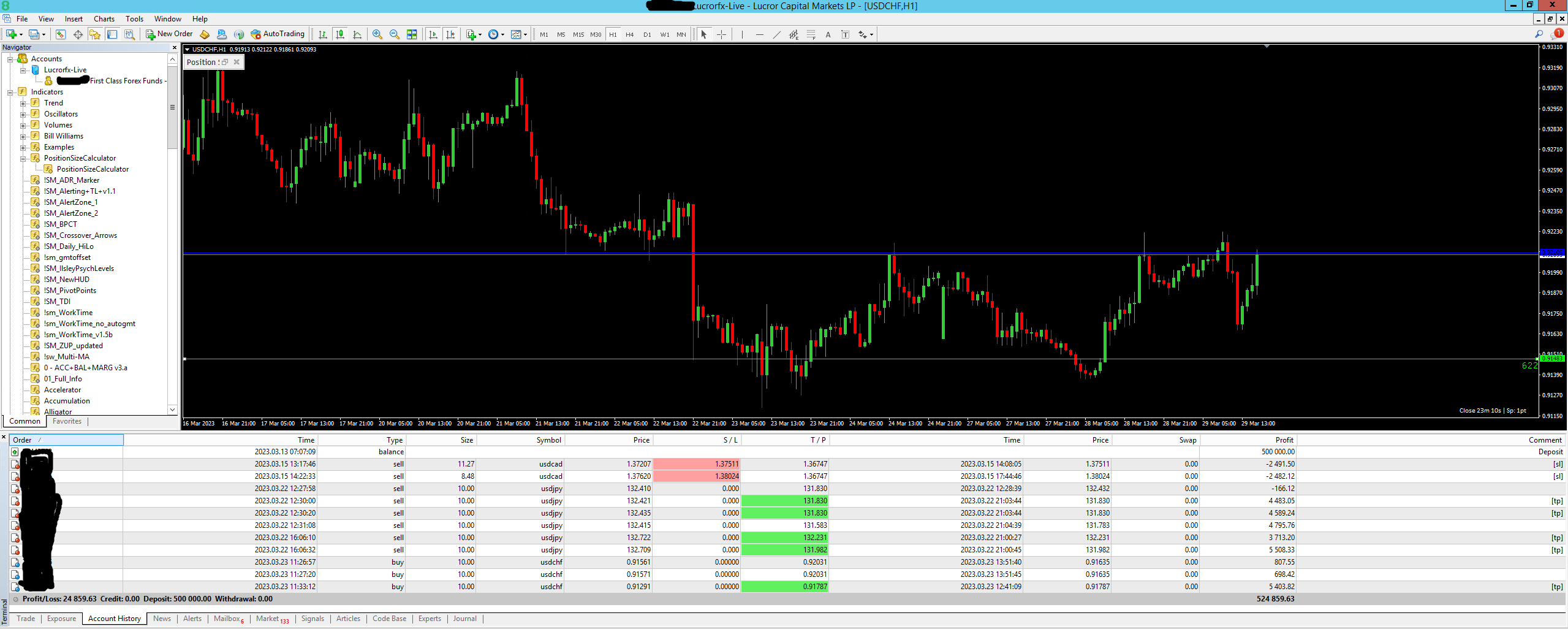Select the Equidistant Channel tool
The image size is (1568, 629).
tap(794, 34)
